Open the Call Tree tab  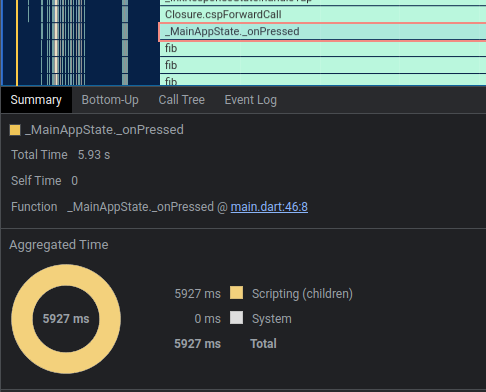pyautogui.click(x=182, y=100)
